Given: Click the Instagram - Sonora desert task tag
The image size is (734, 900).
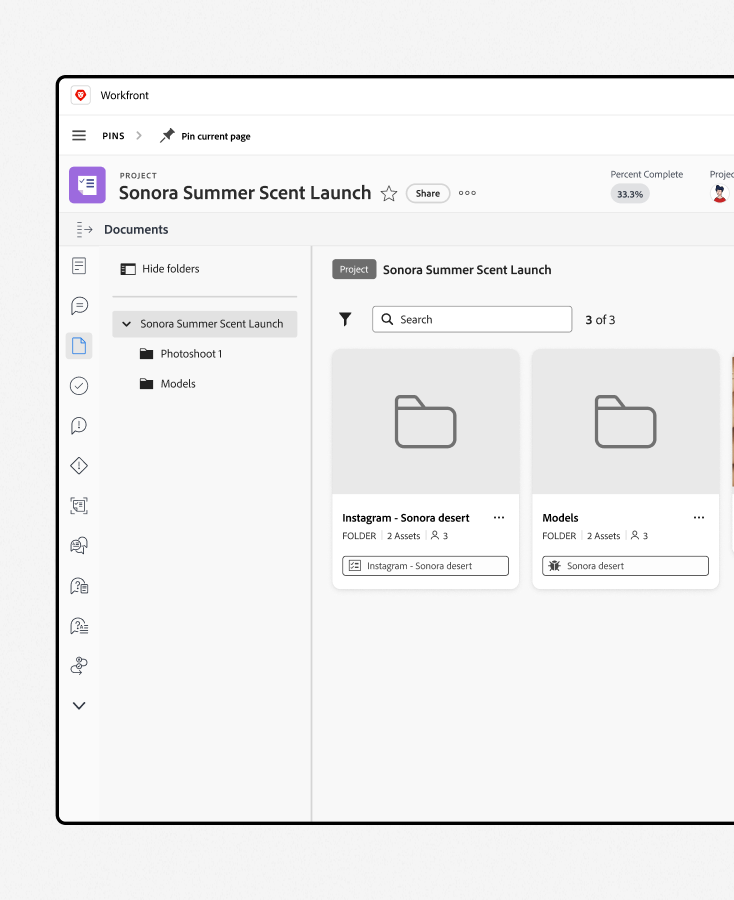Looking at the screenshot, I should tap(425, 566).
